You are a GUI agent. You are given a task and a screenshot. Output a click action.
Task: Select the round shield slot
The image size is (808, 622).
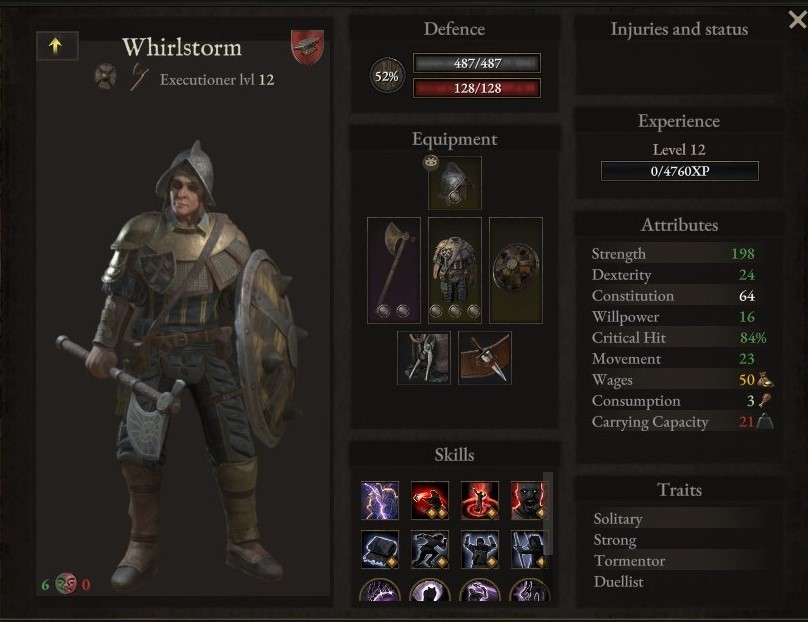(515, 270)
